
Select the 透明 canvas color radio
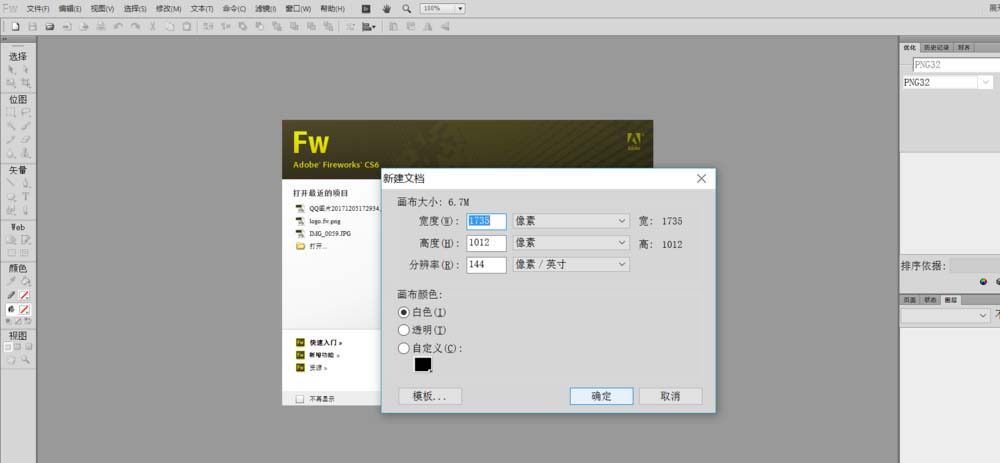404,330
